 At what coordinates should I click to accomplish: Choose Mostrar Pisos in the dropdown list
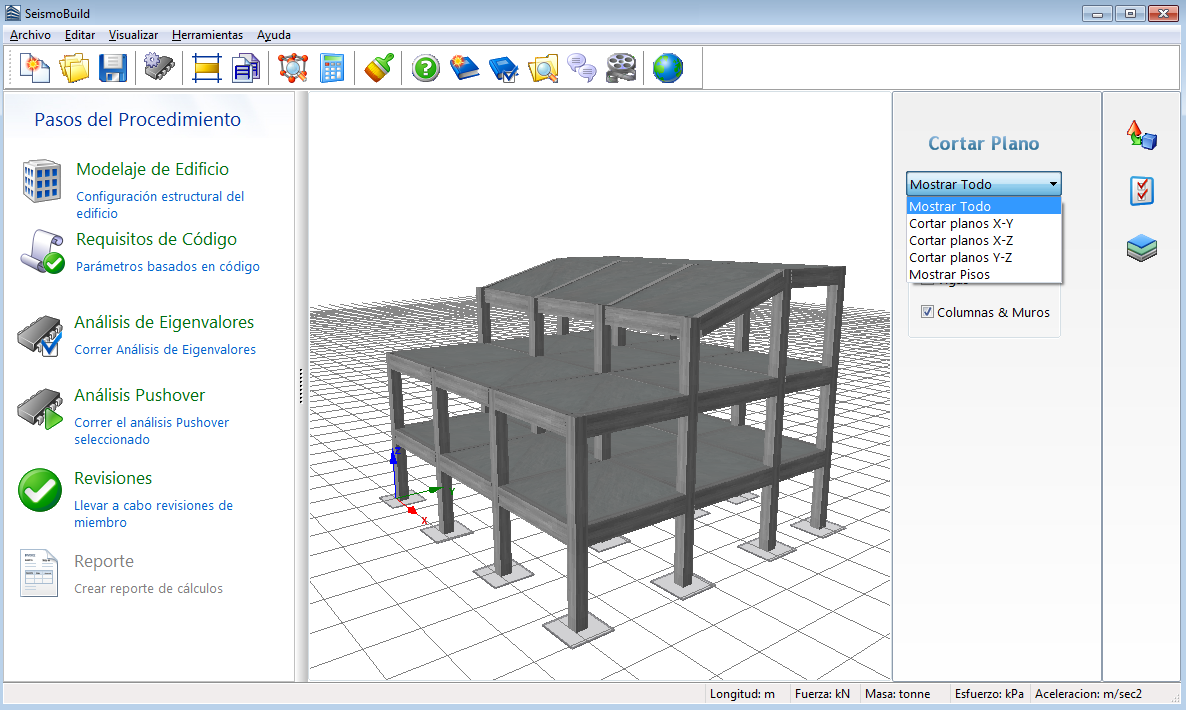point(949,274)
